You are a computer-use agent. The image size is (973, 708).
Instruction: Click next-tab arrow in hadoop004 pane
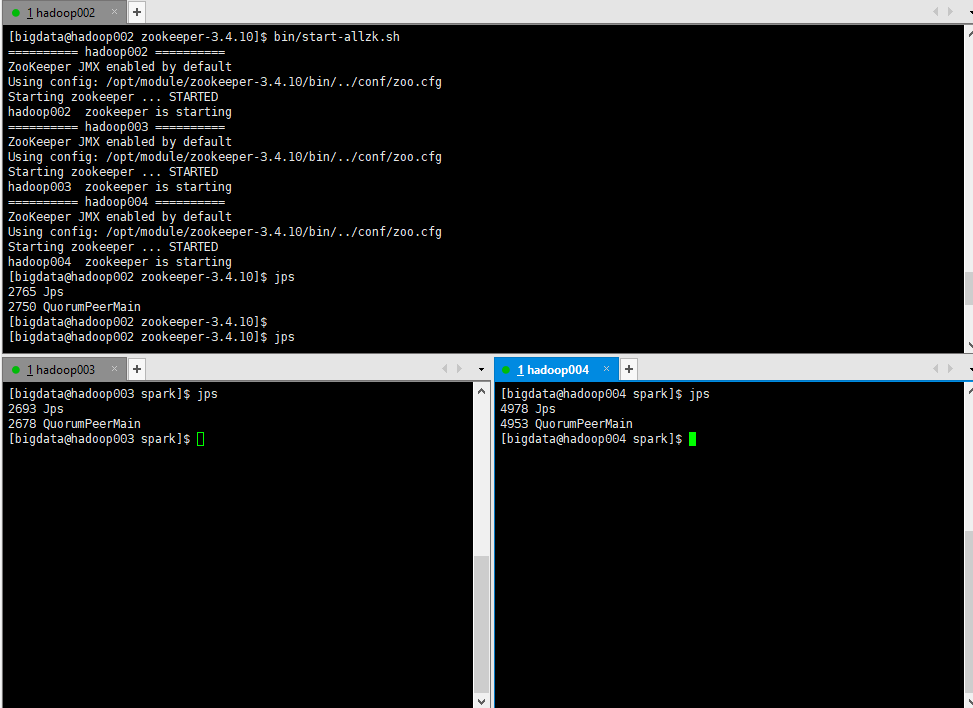950,369
